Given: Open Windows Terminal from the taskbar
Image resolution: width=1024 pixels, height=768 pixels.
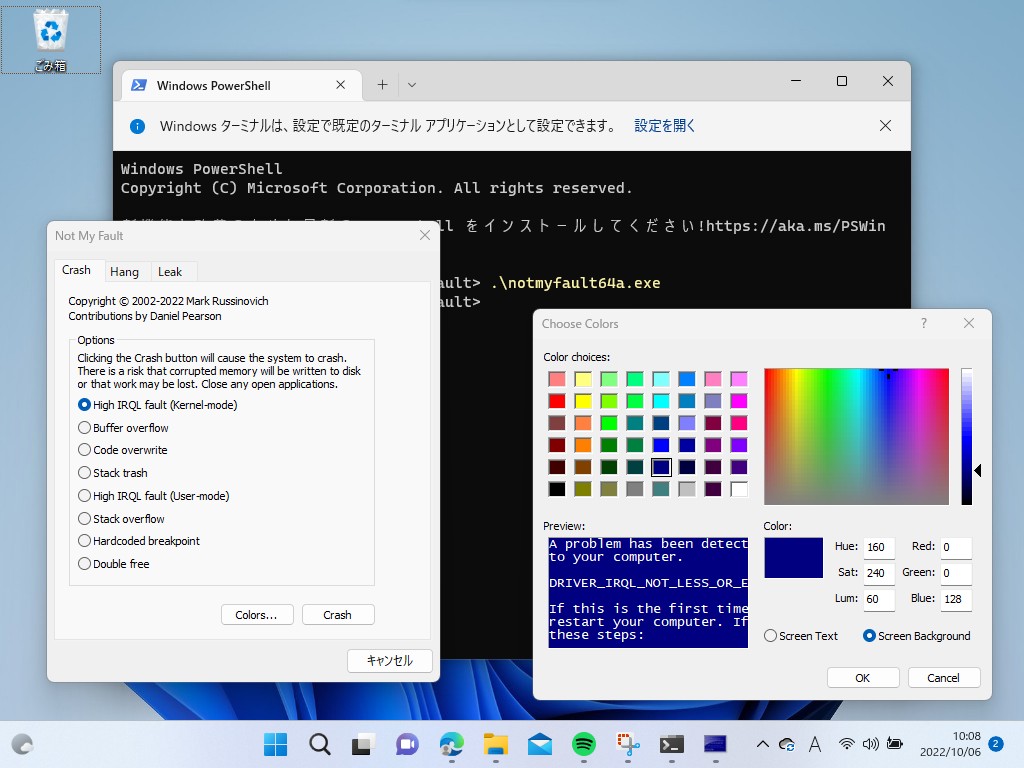Looking at the screenshot, I should point(670,745).
